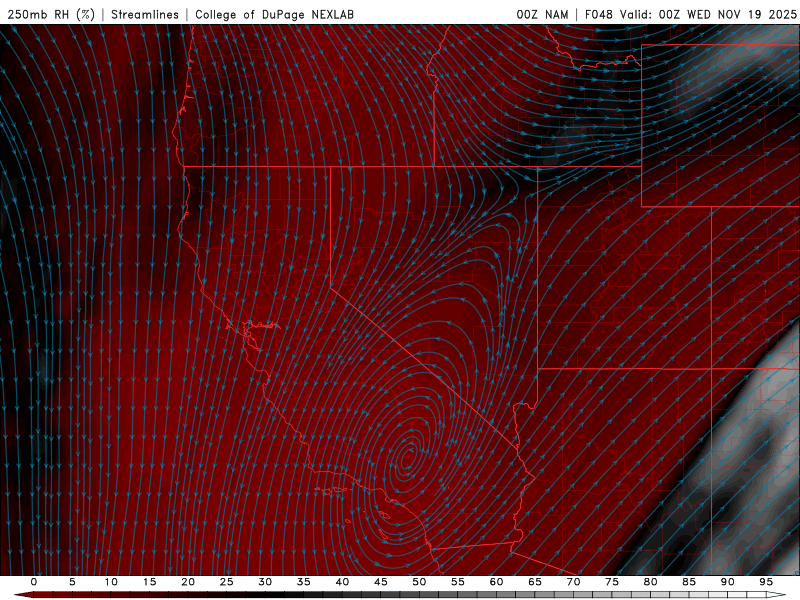Click the '65' label on color scale
800x600 pixels.
[x=535, y=582]
